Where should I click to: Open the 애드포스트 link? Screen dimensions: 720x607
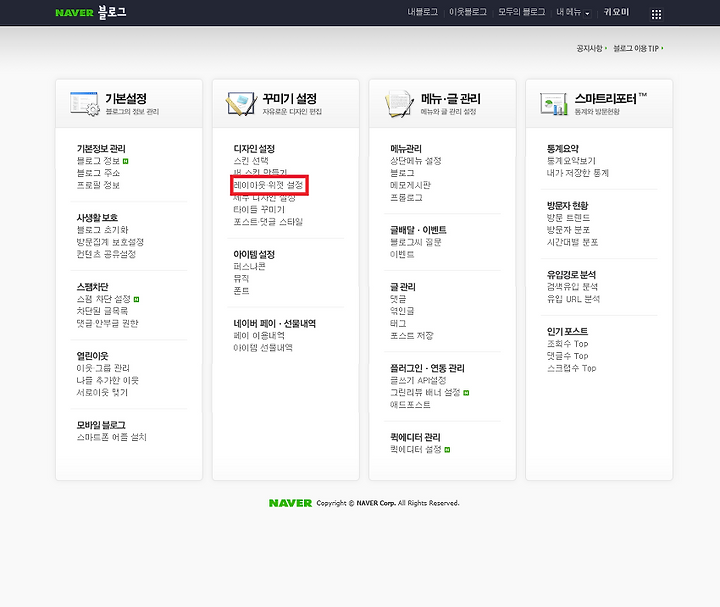pos(411,405)
